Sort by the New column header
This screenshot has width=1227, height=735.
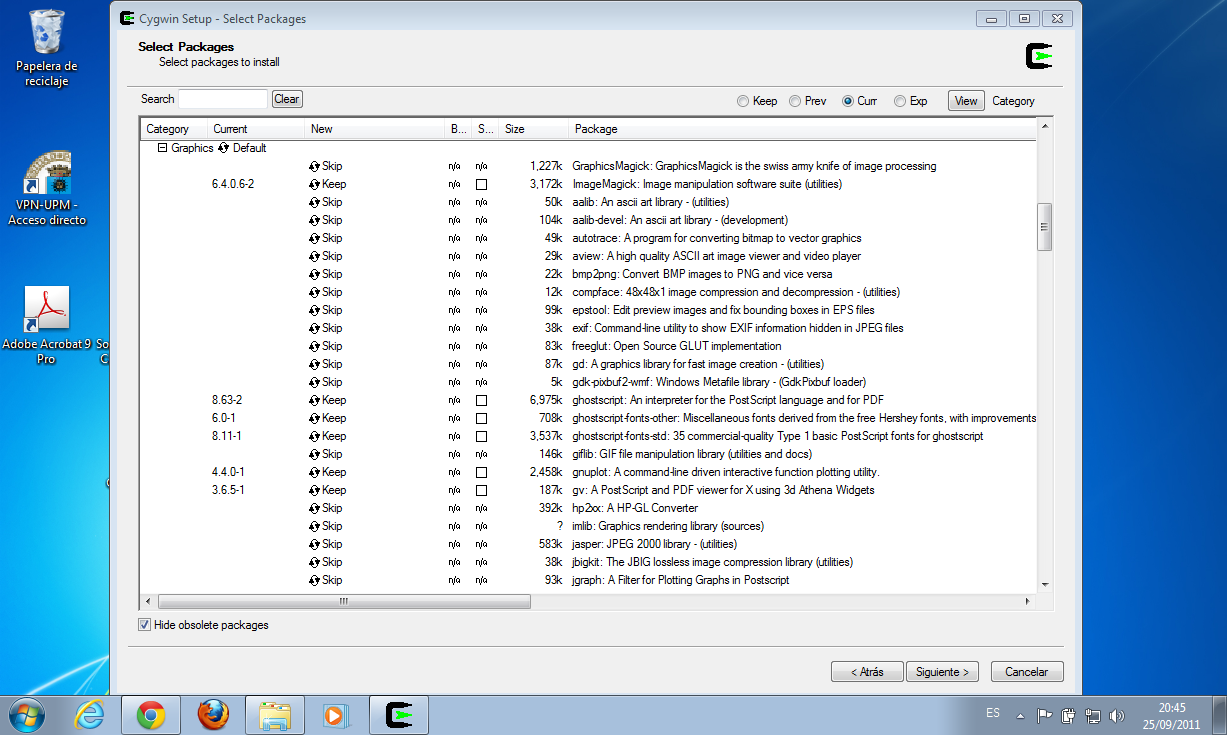(x=374, y=129)
